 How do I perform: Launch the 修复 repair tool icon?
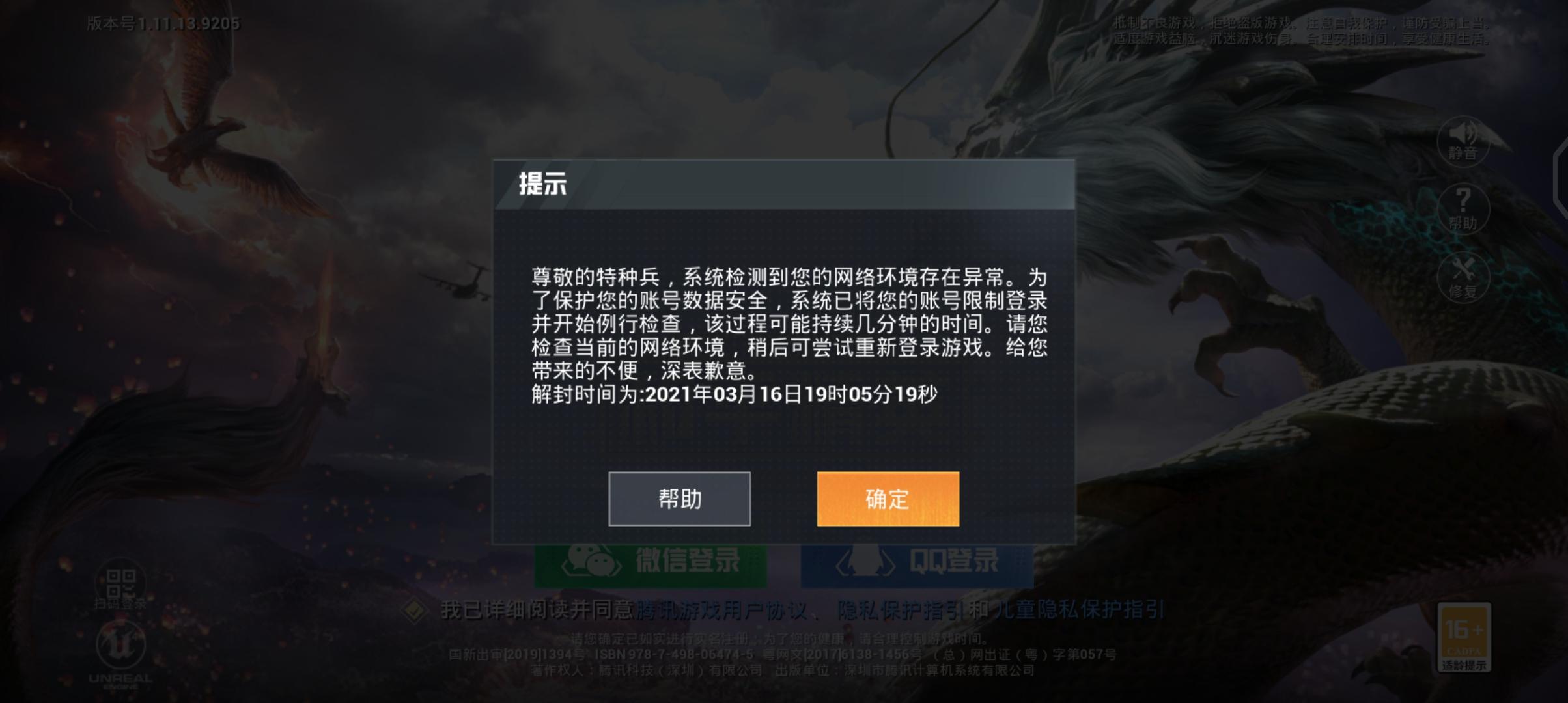(1463, 277)
